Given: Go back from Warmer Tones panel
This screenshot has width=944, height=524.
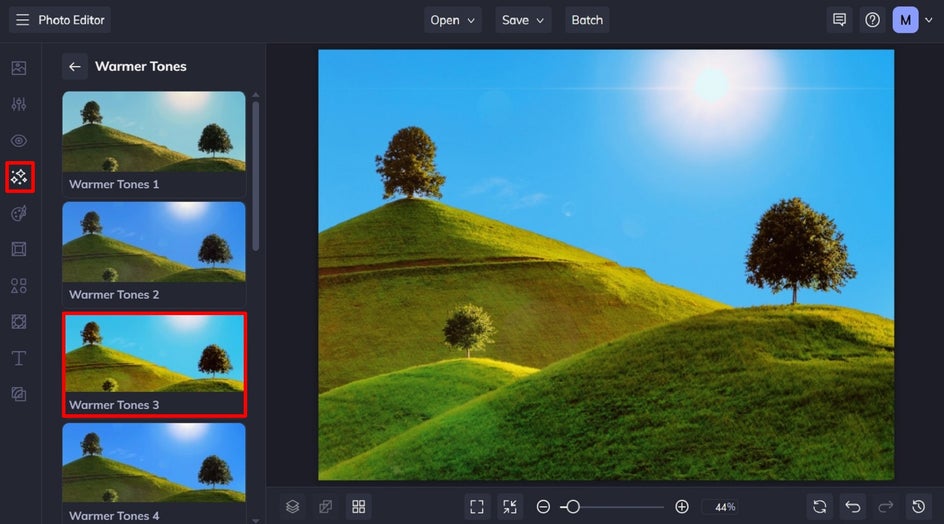Looking at the screenshot, I should (x=75, y=66).
